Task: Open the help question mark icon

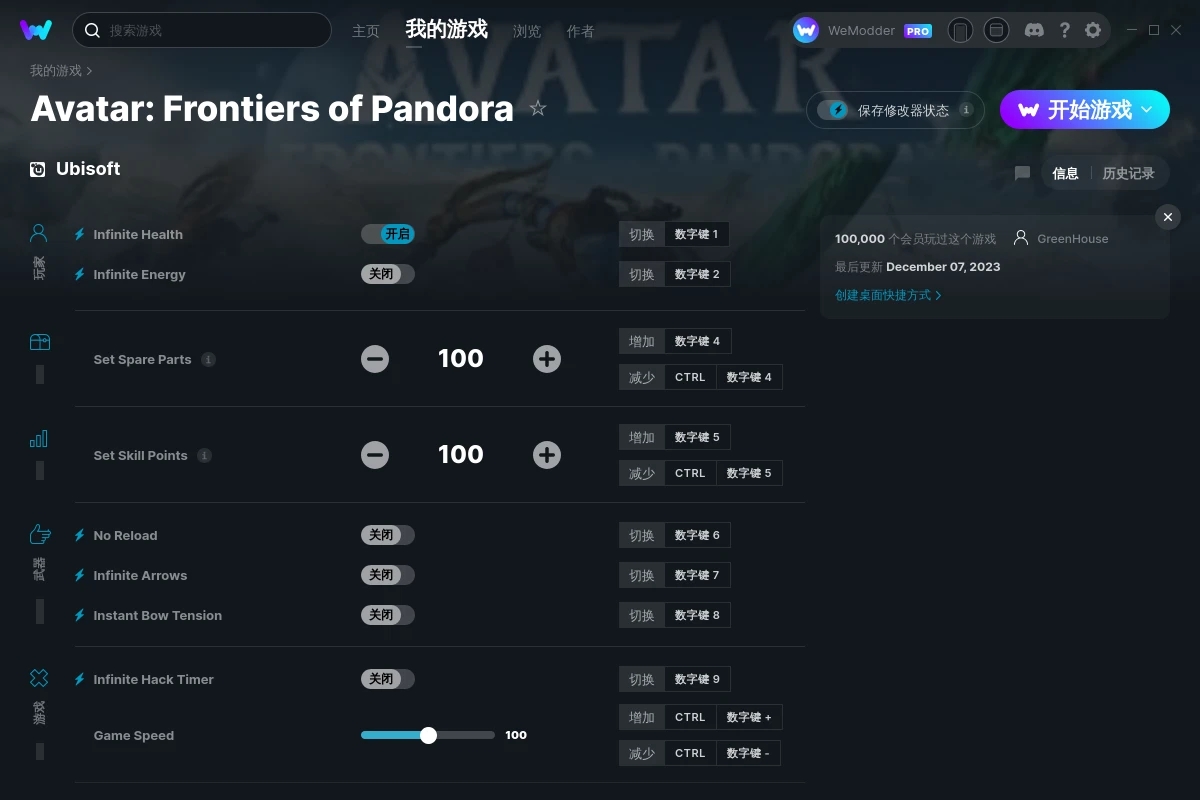Action: pos(1064,30)
